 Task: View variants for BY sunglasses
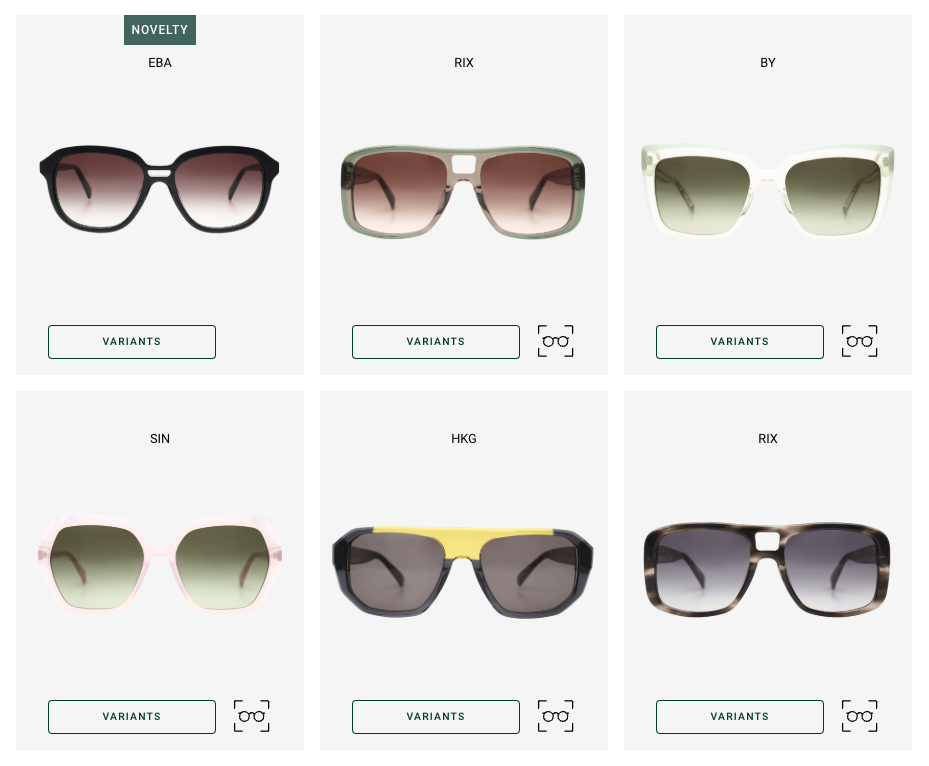[x=739, y=342]
